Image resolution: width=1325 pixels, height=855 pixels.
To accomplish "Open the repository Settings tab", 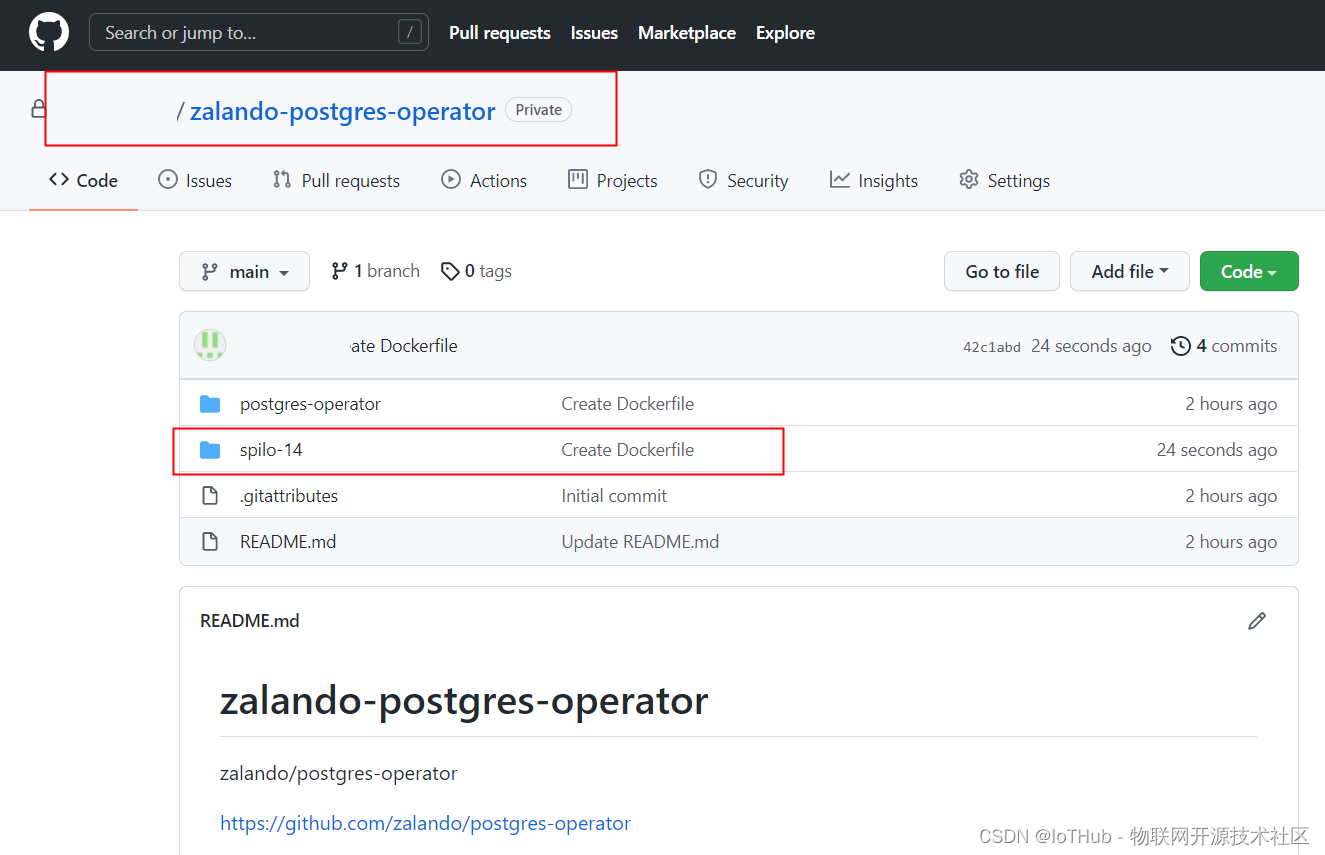I will (x=1004, y=180).
